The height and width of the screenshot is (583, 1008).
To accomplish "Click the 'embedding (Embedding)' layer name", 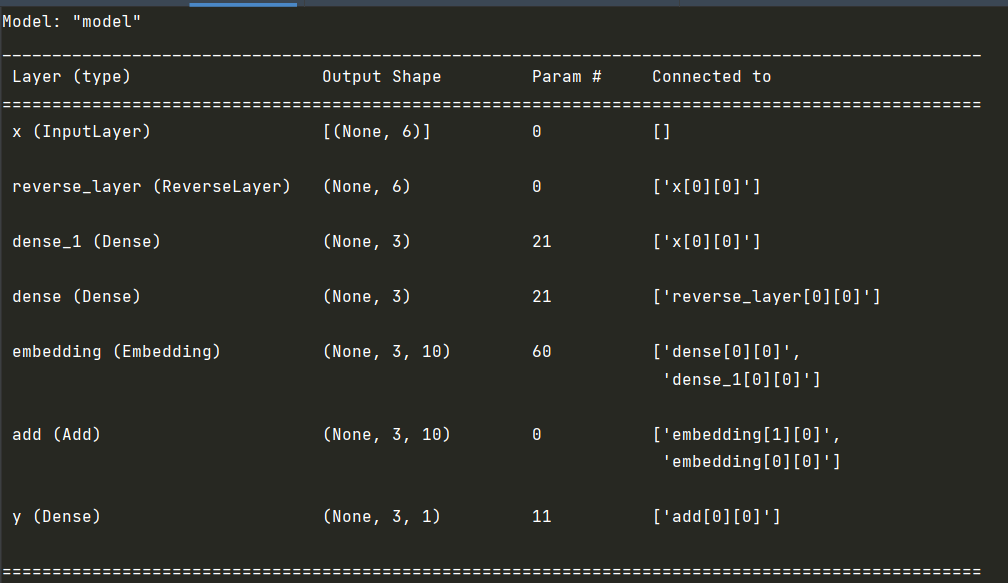I will pyautogui.click(x=116, y=352).
